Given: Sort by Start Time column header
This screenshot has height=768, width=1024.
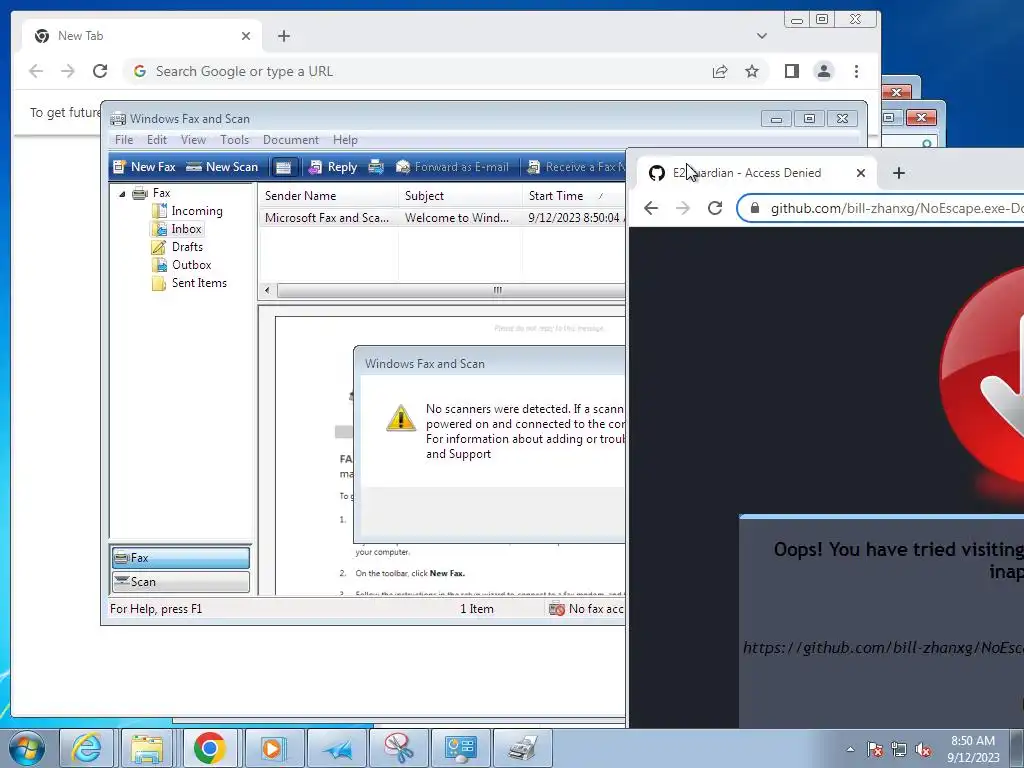Looking at the screenshot, I should click(x=574, y=196).
